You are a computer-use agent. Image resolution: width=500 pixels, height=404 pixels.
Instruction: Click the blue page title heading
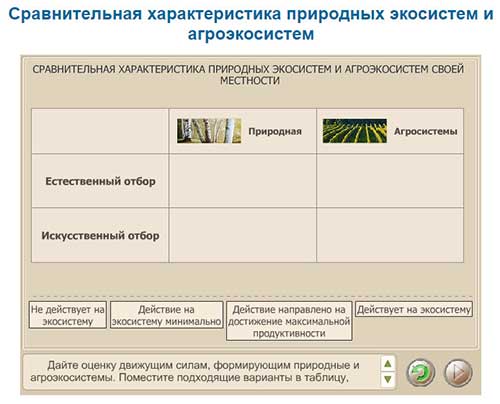pos(251,24)
